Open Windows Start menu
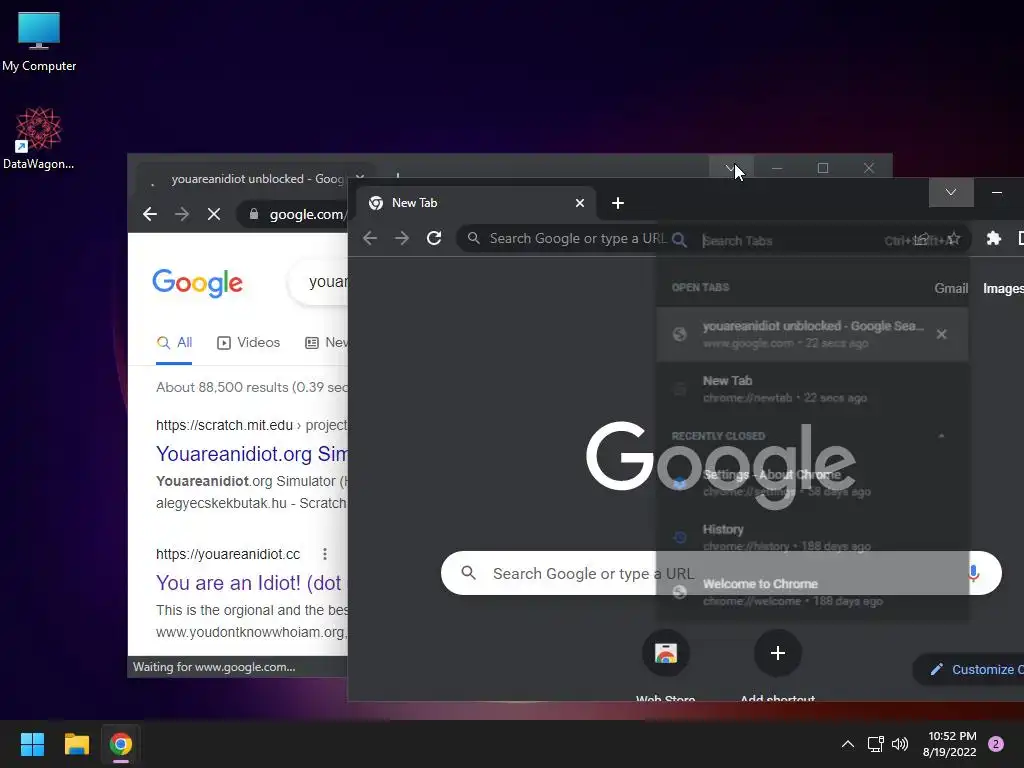Image resolution: width=1024 pixels, height=768 pixels. tap(32, 744)
